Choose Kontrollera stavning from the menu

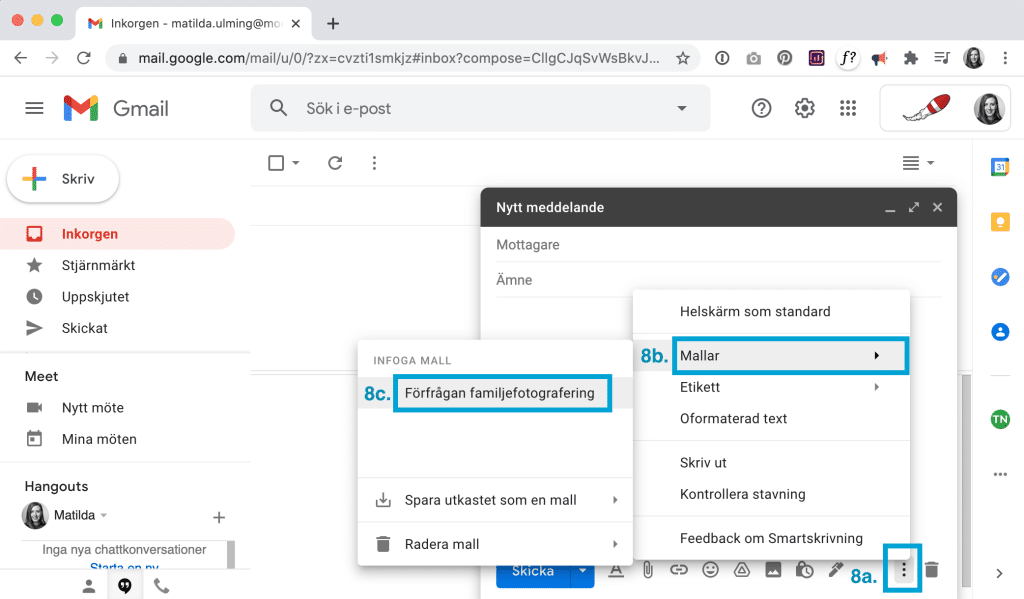742,494
